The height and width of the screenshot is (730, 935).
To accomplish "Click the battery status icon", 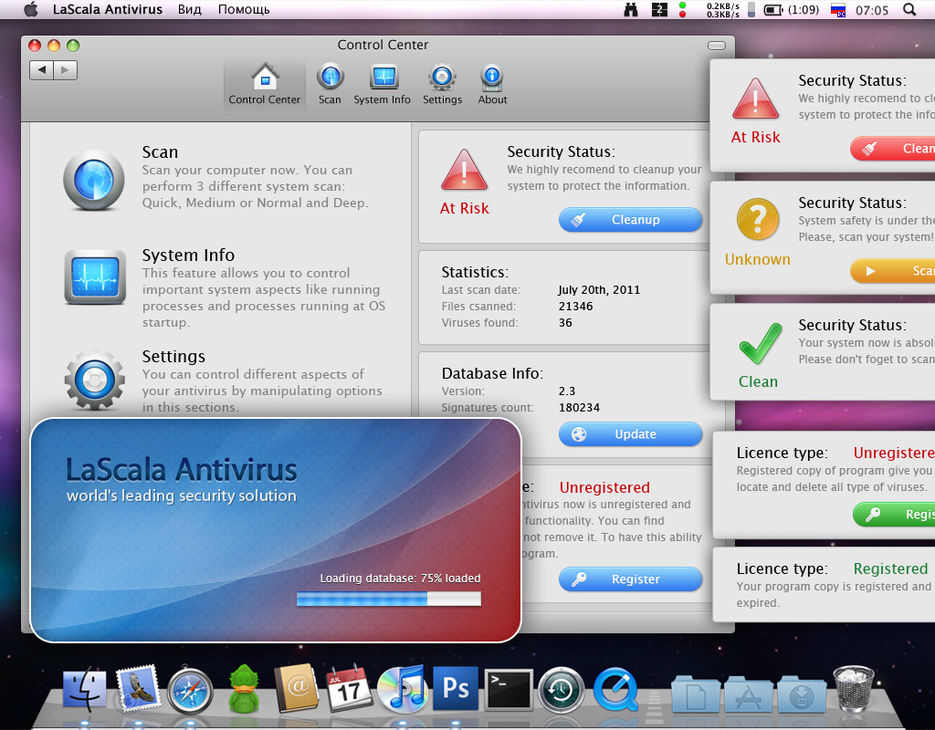I will coord(773,10).
